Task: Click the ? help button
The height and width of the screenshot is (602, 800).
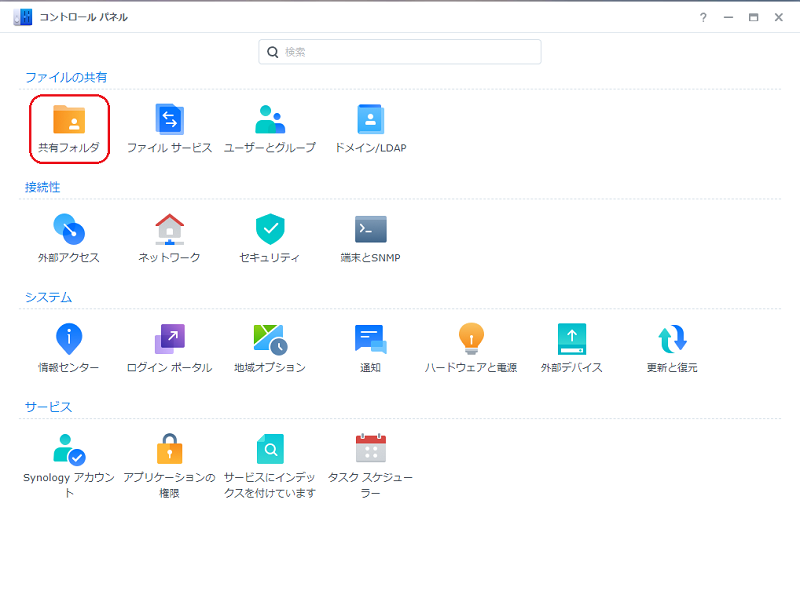Action: point(703,17)
